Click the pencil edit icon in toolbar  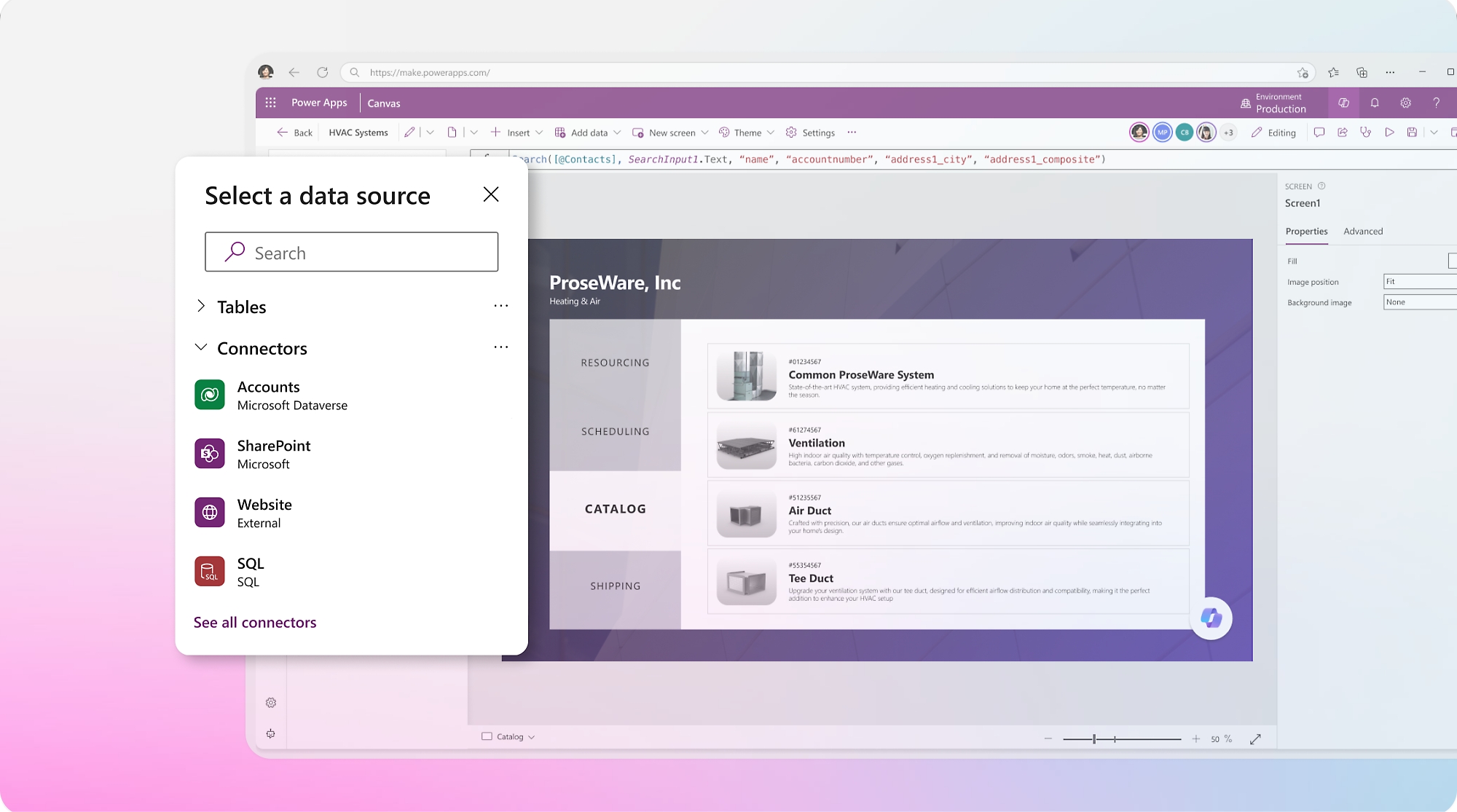click(x=410, y=132)
